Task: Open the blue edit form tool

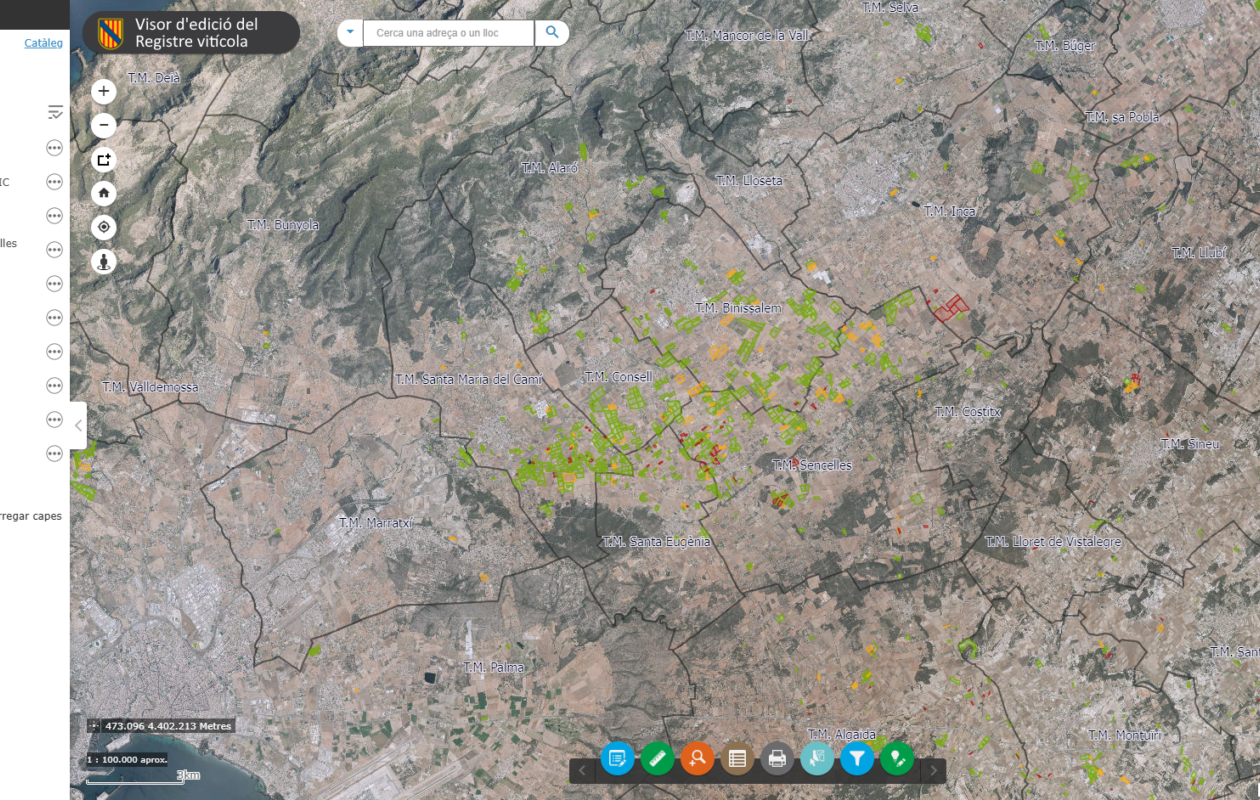Action: [617, 759]
